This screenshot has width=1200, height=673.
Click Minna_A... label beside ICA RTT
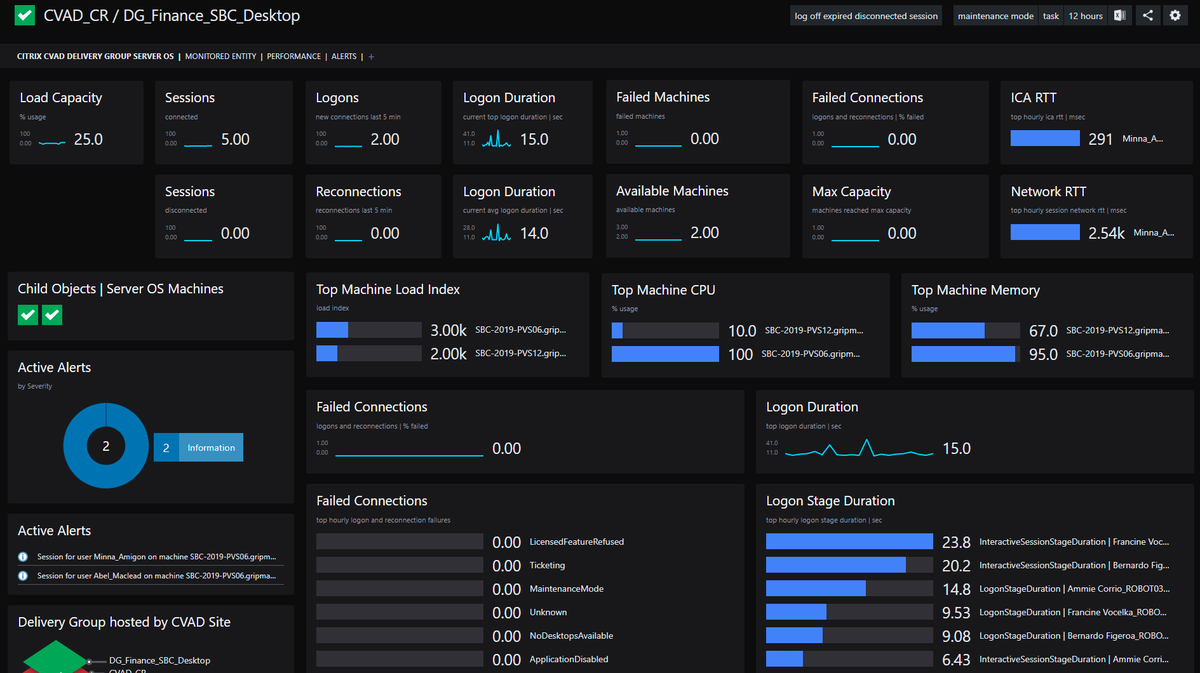(1143, 139)
